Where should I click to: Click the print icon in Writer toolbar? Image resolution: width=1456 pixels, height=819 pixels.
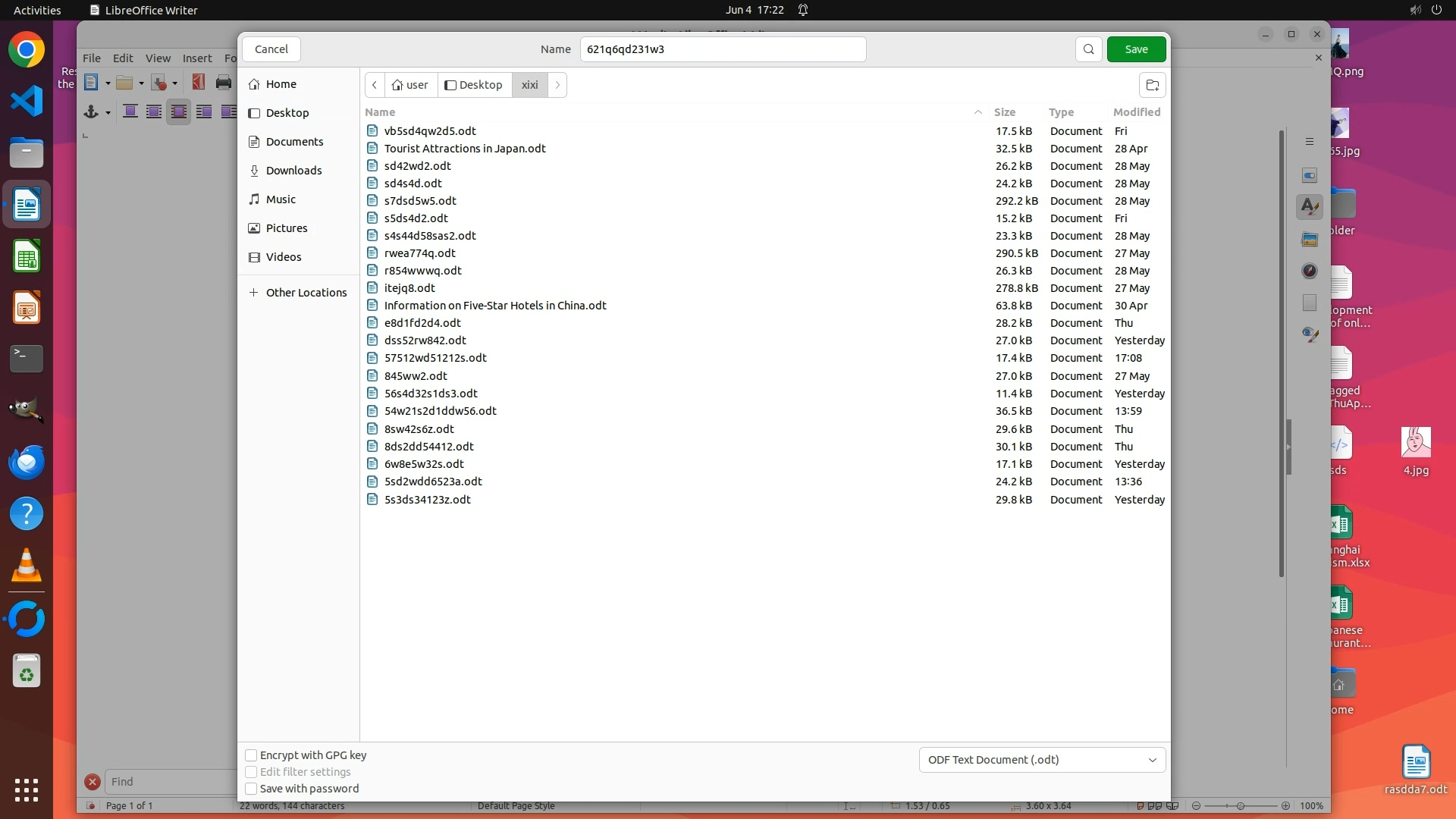point(223,83)
